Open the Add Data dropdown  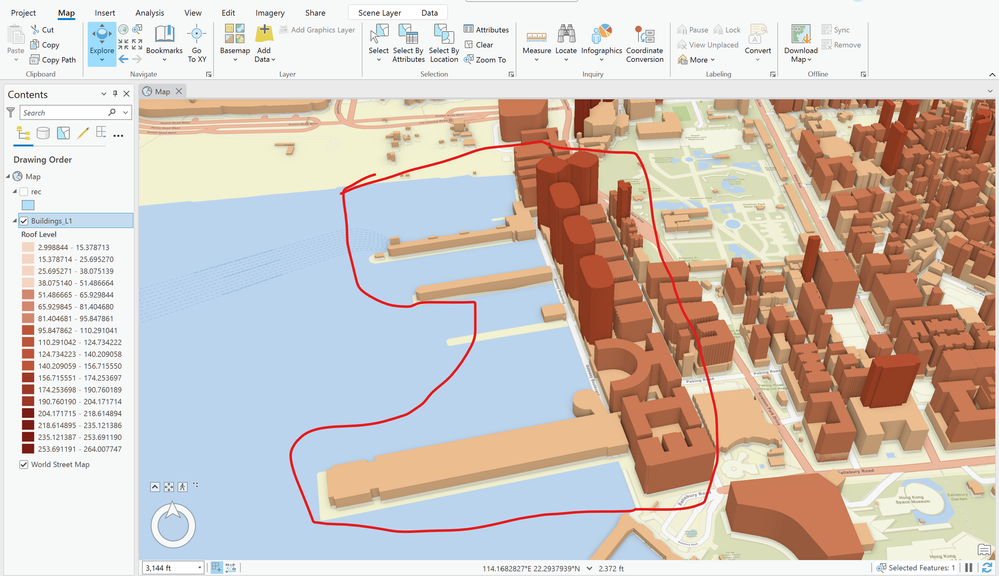pyautogui.click(x=273, y=59)
